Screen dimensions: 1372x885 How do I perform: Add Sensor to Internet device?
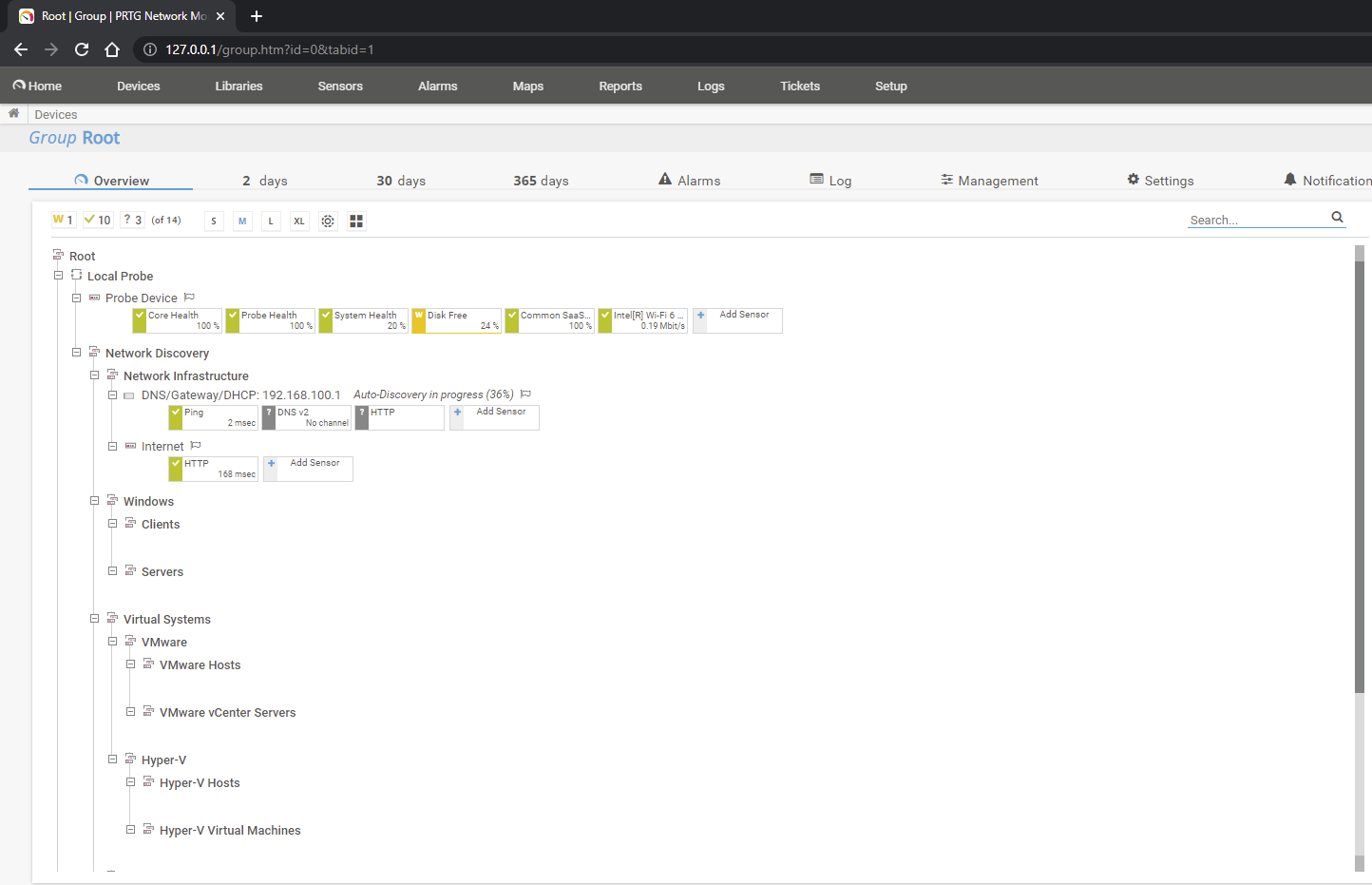click(308, 469)
